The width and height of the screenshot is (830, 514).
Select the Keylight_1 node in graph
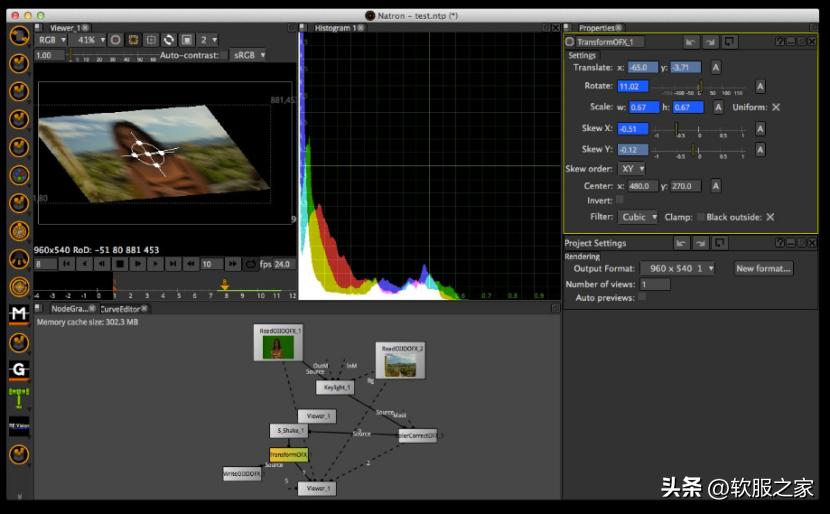pos(335,387)
